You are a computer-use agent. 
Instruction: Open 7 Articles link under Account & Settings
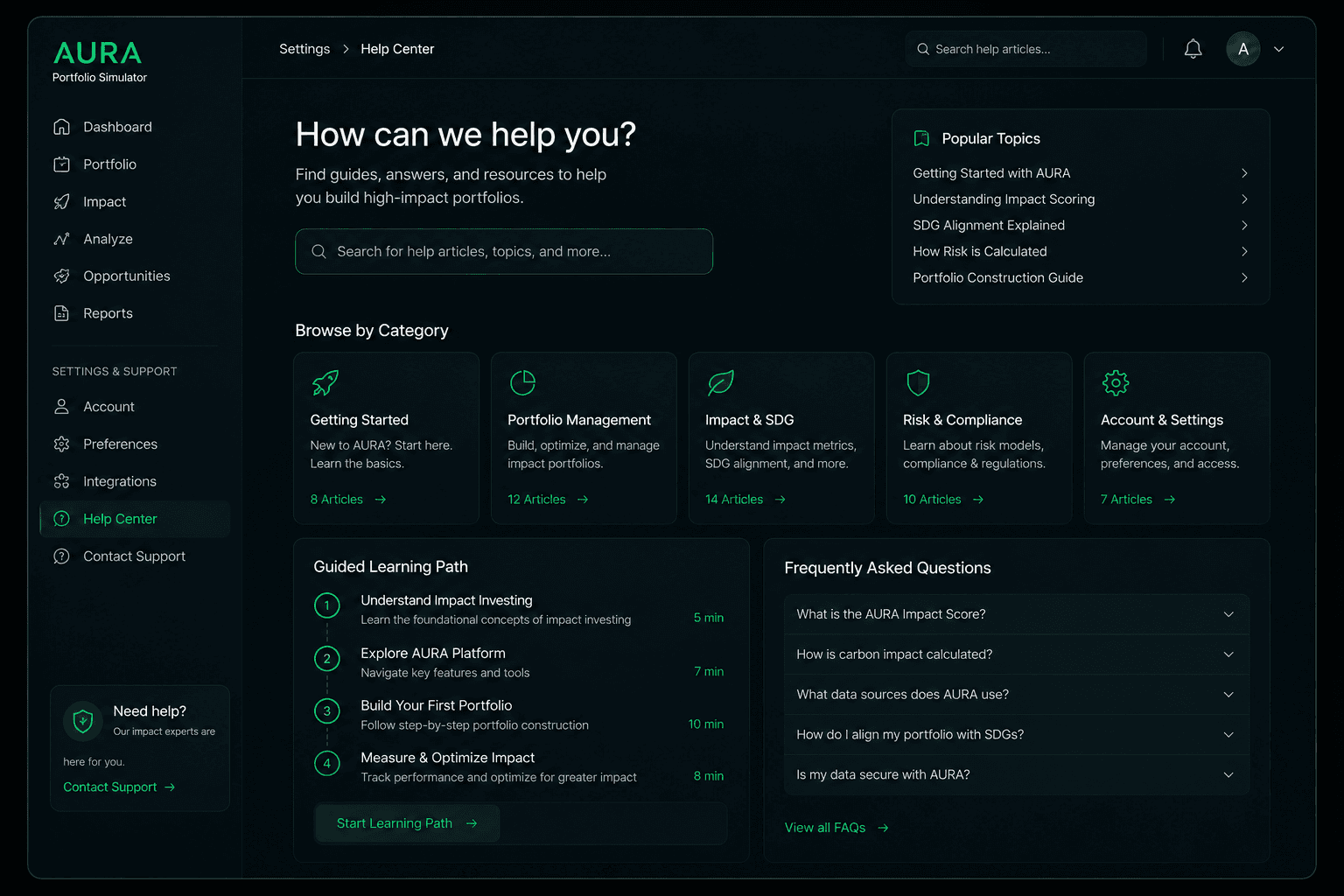1138,500
